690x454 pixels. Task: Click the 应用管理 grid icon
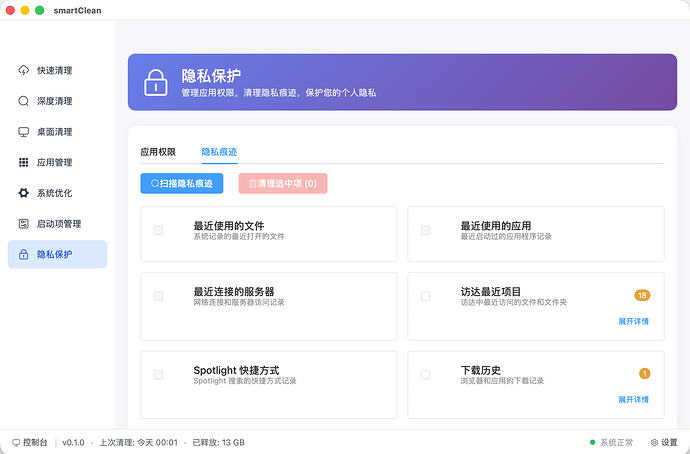tap(24, 162)
